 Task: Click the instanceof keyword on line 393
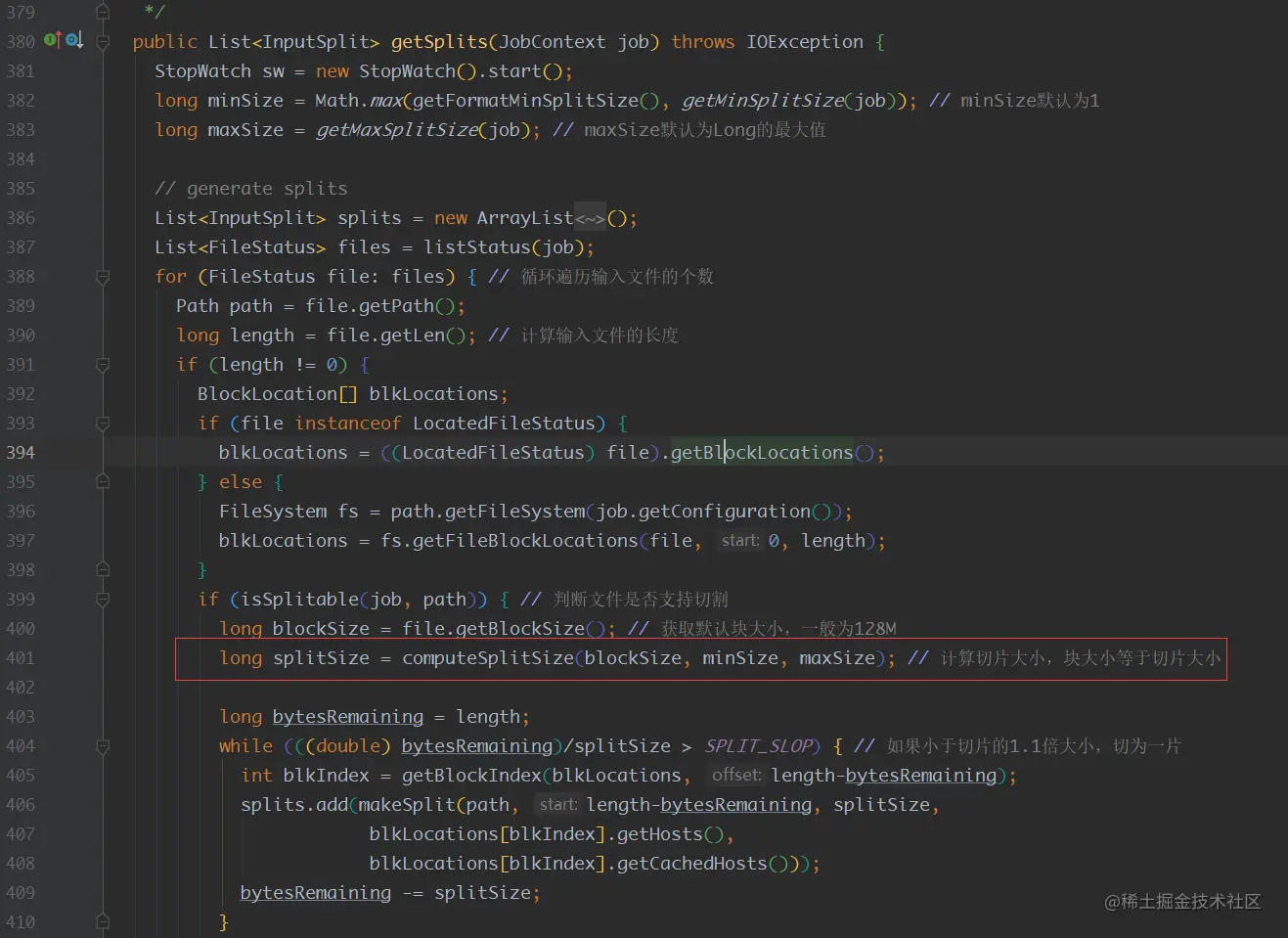(348, 424)
